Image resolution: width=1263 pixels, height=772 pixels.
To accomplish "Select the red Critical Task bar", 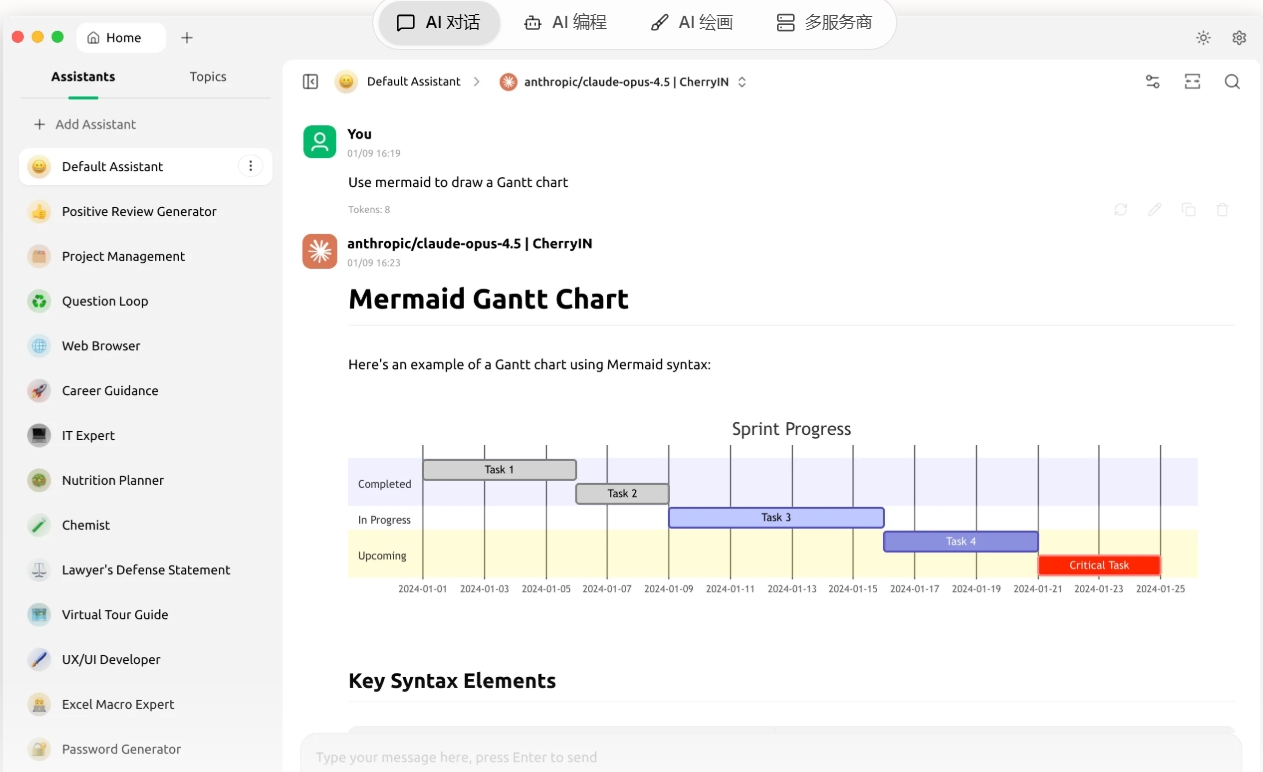I will pyautogui.click(x=1098, y=565).
